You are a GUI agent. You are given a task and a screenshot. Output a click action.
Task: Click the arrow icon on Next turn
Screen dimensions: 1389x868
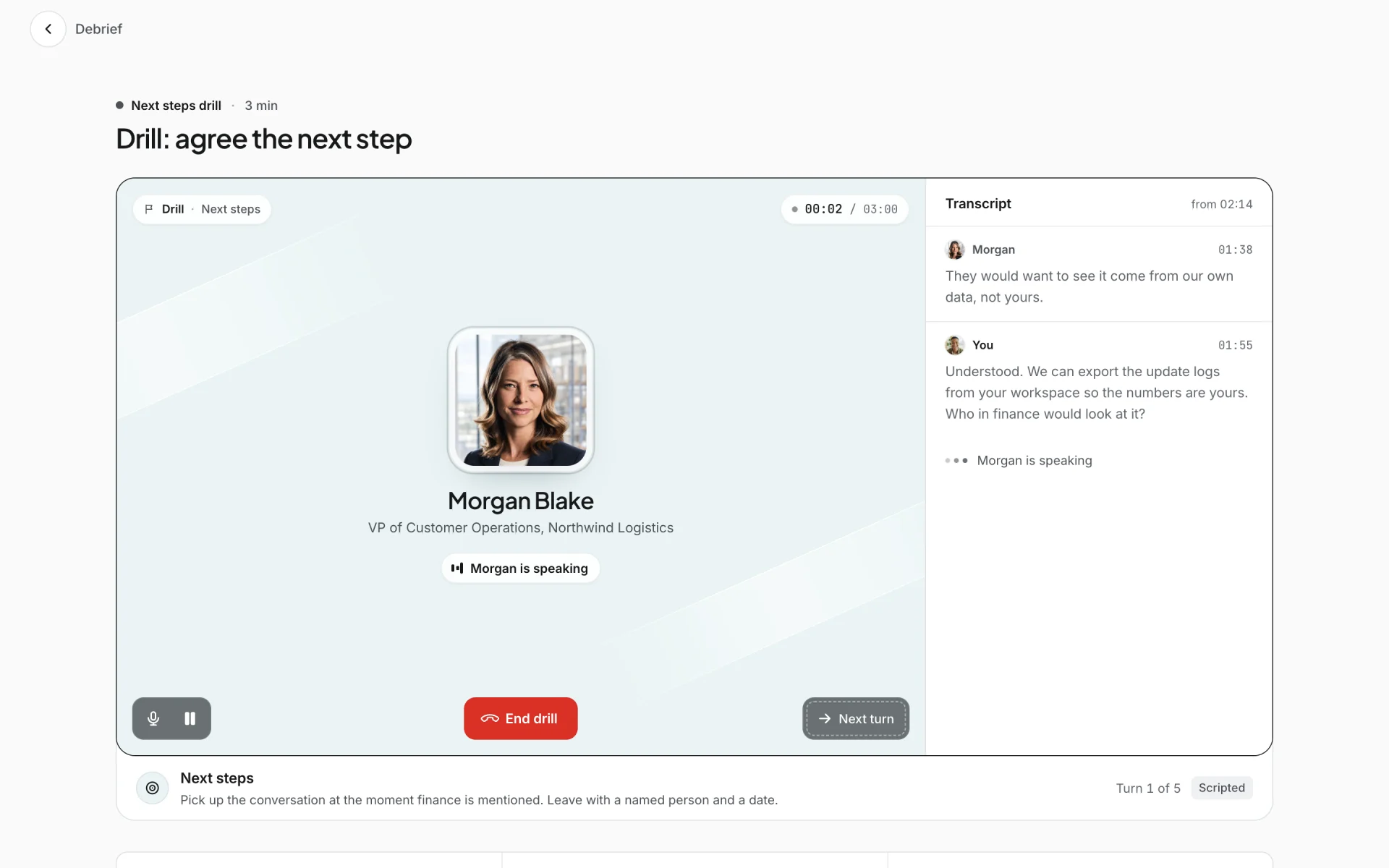pos(825,718)
